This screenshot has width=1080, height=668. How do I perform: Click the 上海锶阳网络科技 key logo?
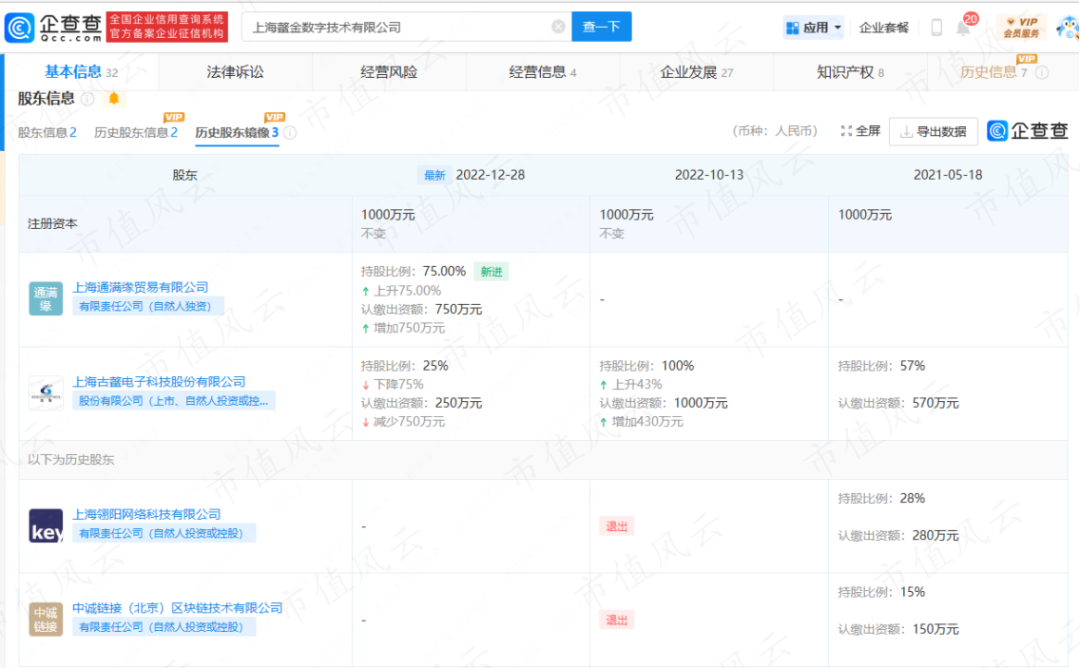tap(45, 525)
